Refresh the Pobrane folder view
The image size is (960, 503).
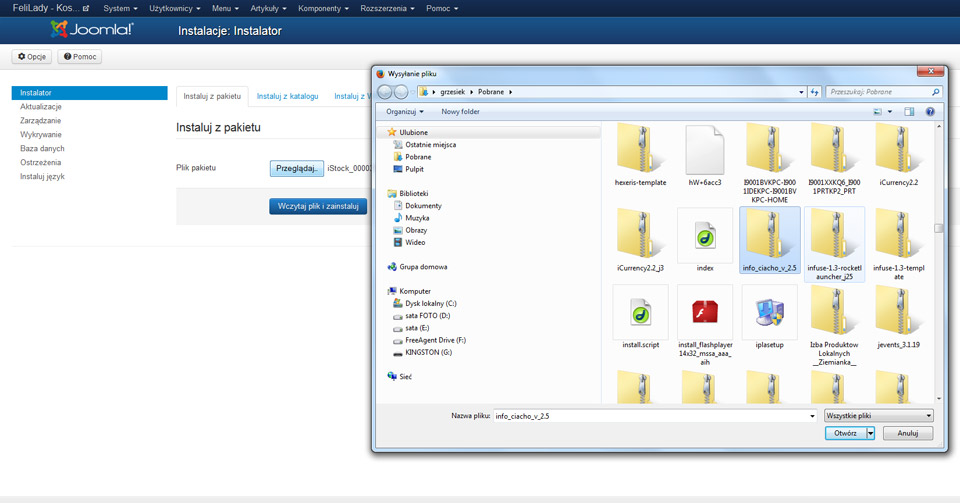click(x=814, y=92)
